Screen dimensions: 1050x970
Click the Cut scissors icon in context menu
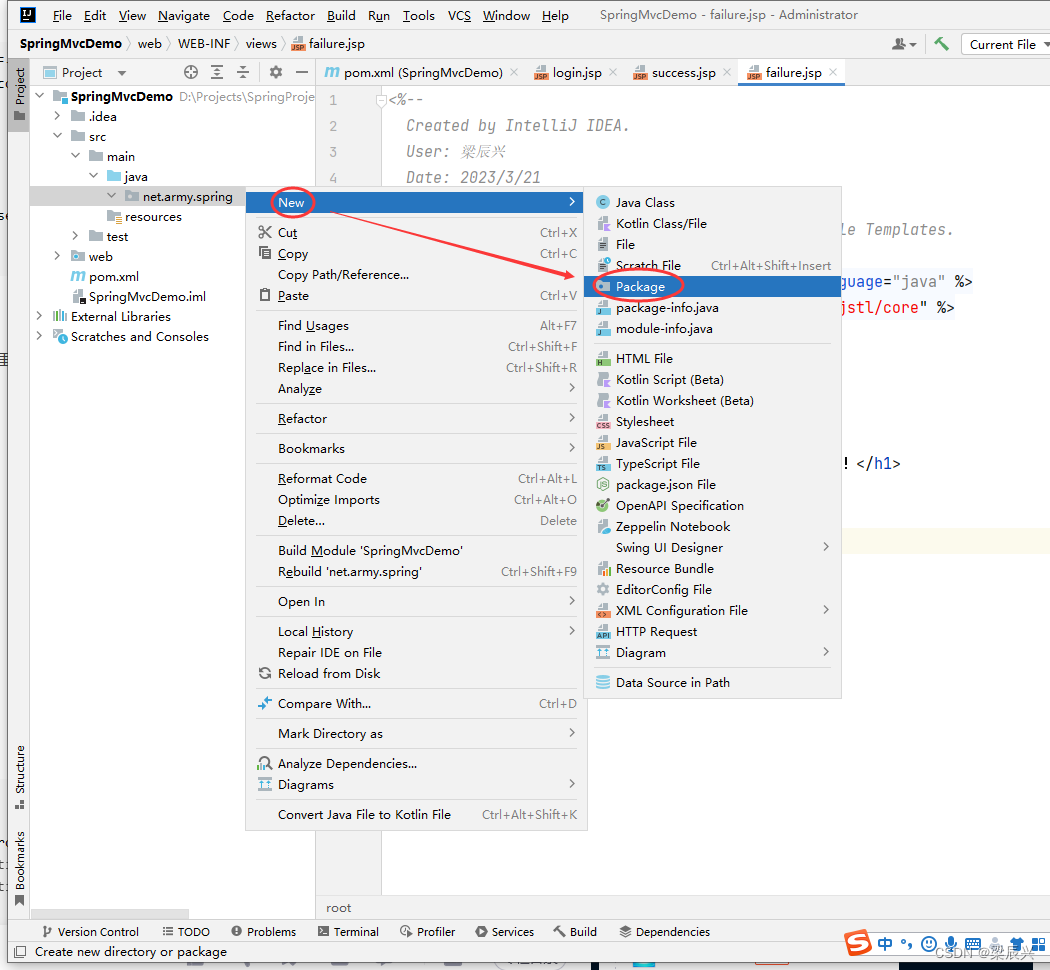click(265, 232)
